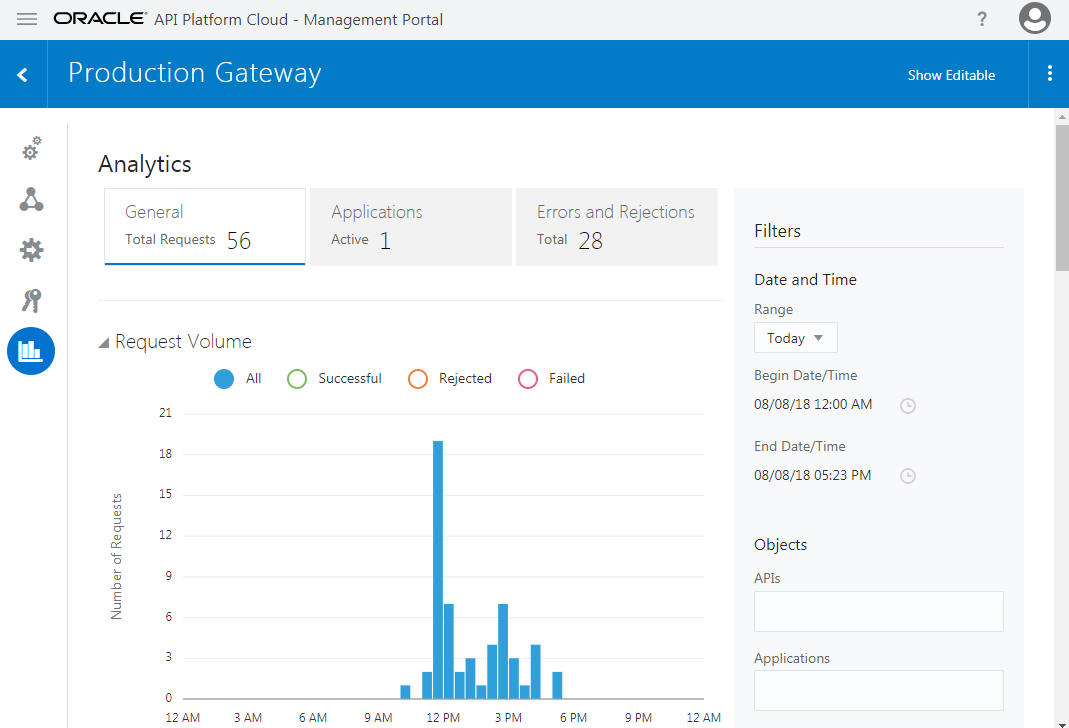Click the last chart bar before 6 PM
The image size is (1069, 728).
[557, 685]
